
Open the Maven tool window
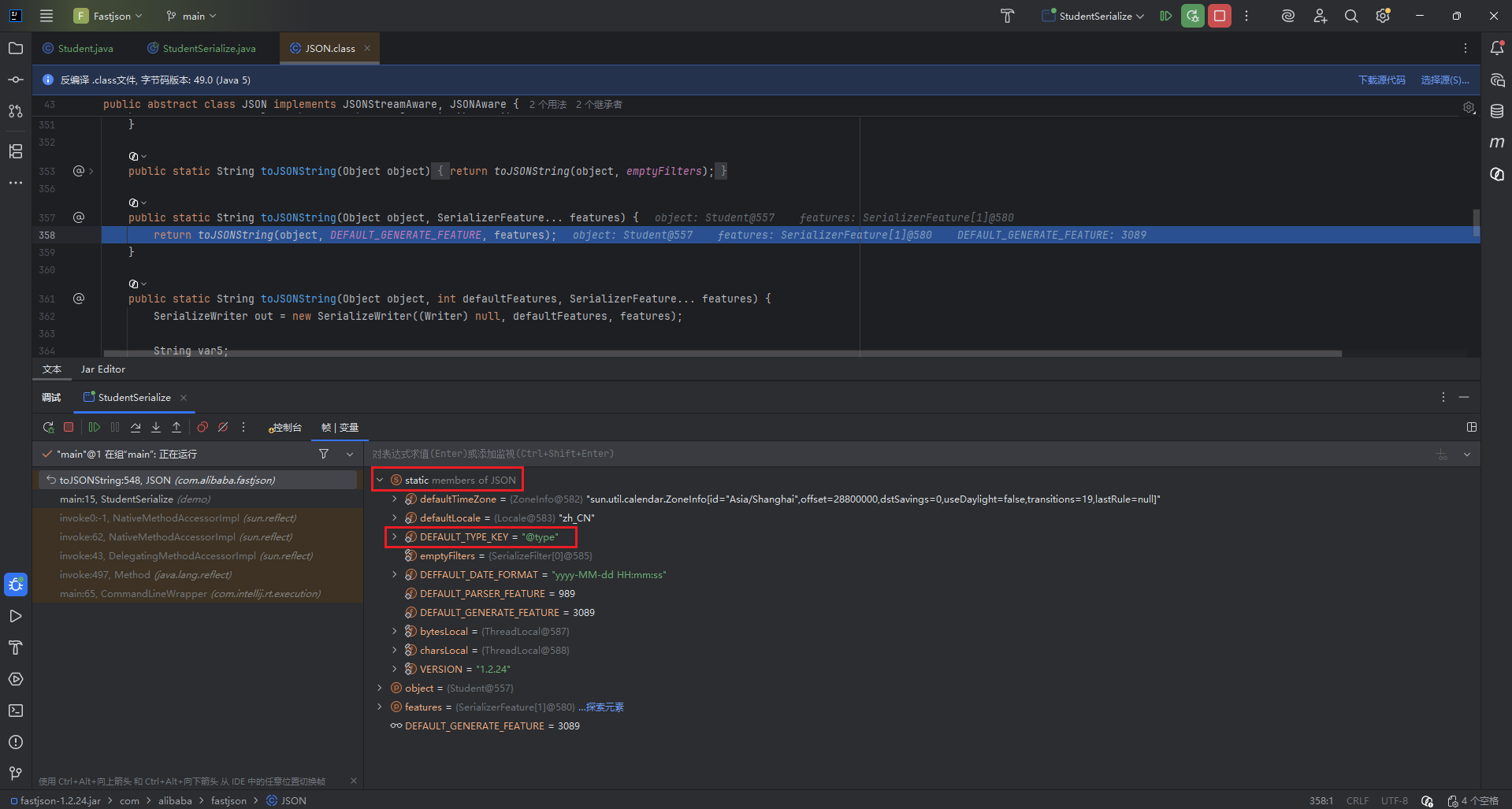coord(1497,143)
